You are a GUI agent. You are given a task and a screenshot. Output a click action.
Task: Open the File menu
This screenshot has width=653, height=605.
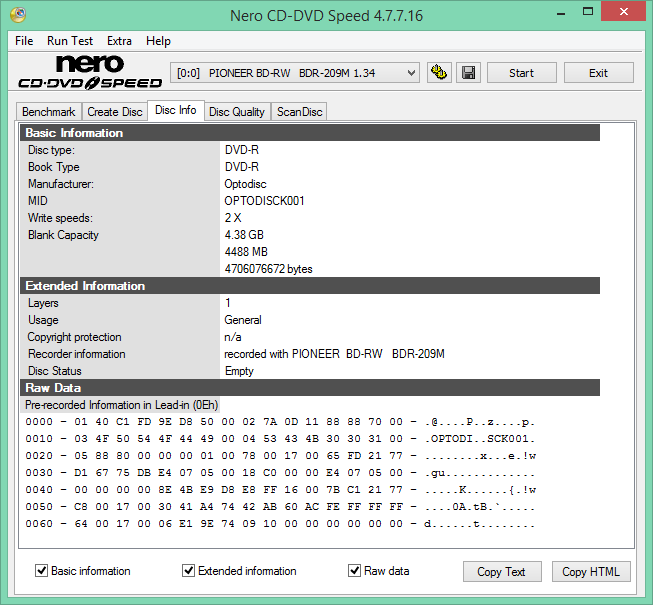tap(24, 41)
